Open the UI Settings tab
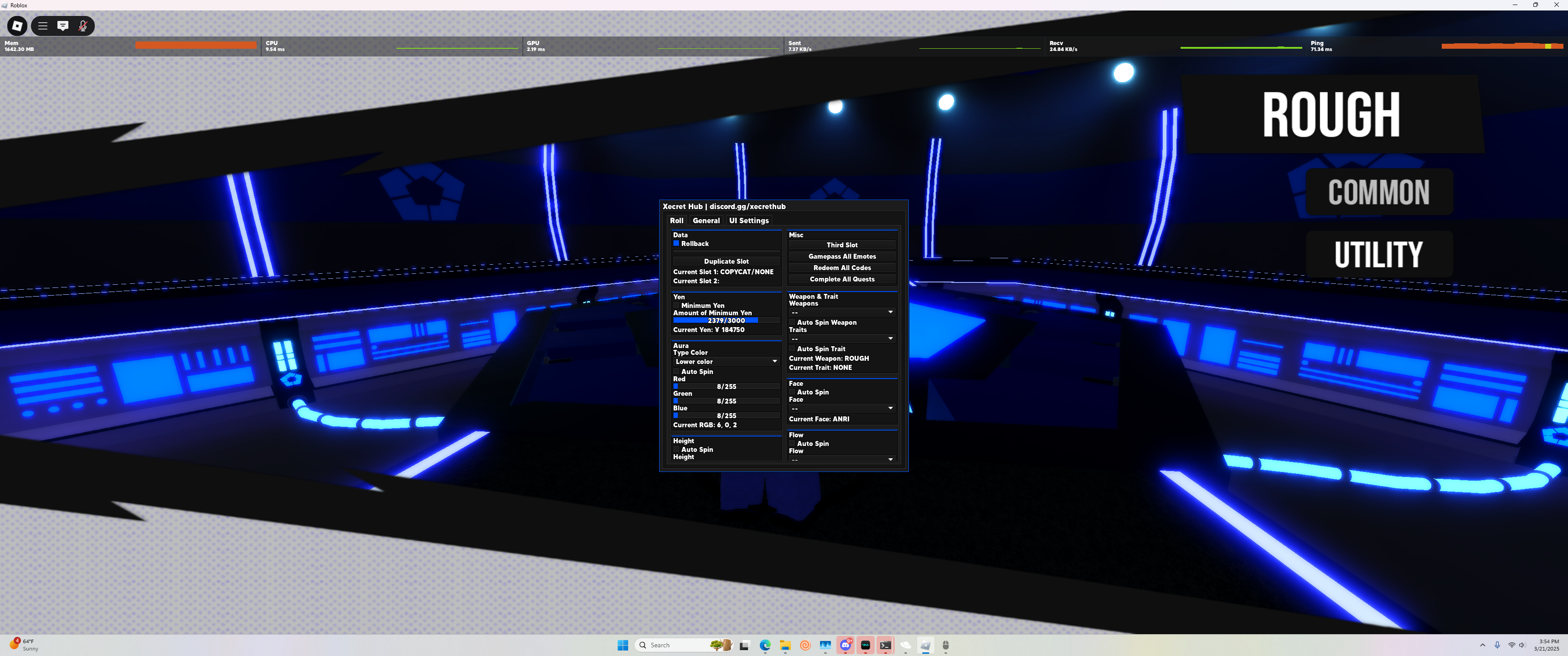This screenshot has height=656, width=1568. (749, 220)
